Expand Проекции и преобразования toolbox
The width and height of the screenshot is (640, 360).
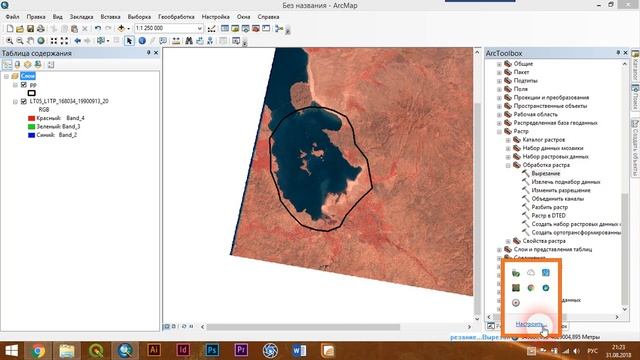(499, 98)
